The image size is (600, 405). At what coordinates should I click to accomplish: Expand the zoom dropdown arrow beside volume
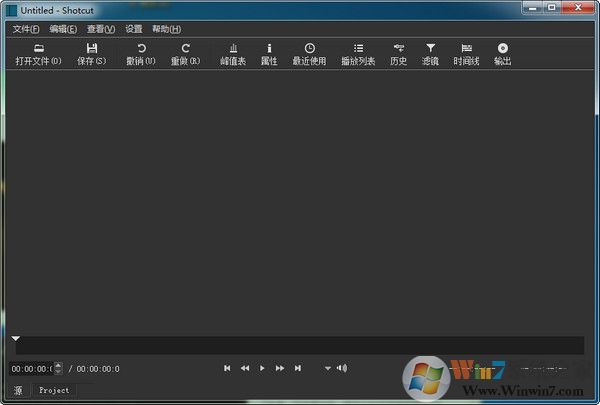(327, 368)
